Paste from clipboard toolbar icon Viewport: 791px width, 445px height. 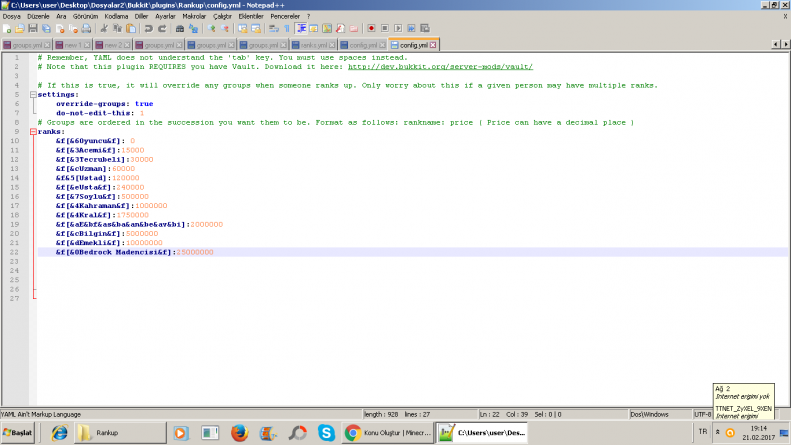click(x=131, y=29)
